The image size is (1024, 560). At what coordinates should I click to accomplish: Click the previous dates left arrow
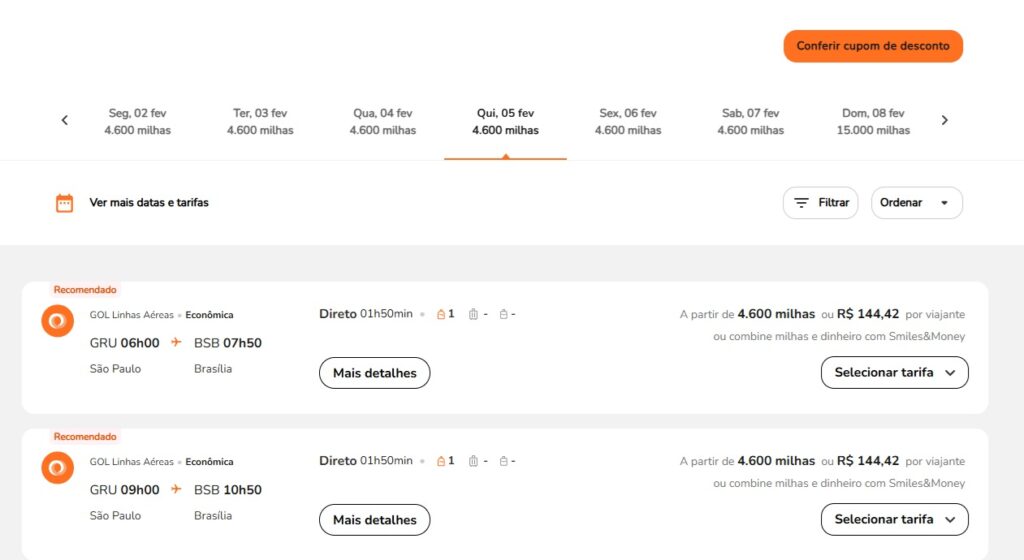[x=65, y=120]
